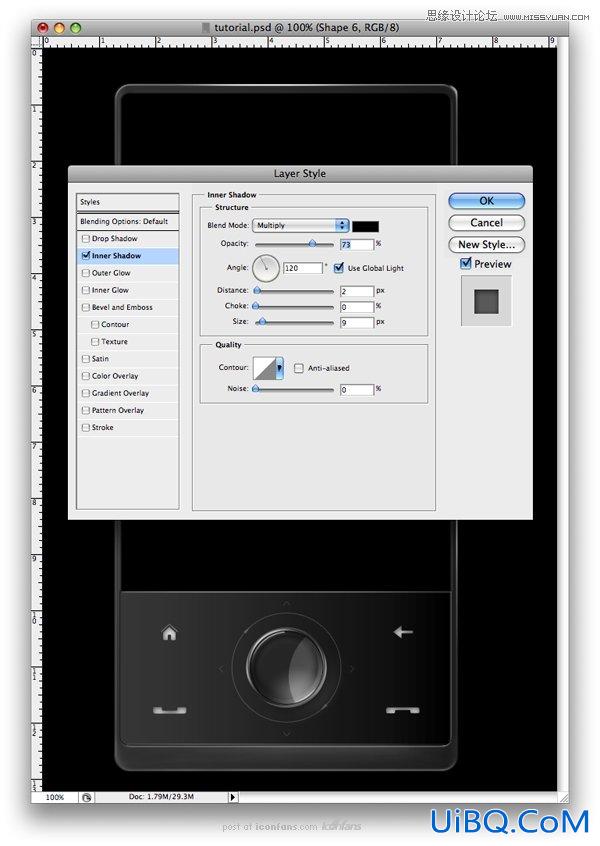This screenshot has height=846, width=600.
Task: Click the phone's center trackball button
Action: [287, 668]
